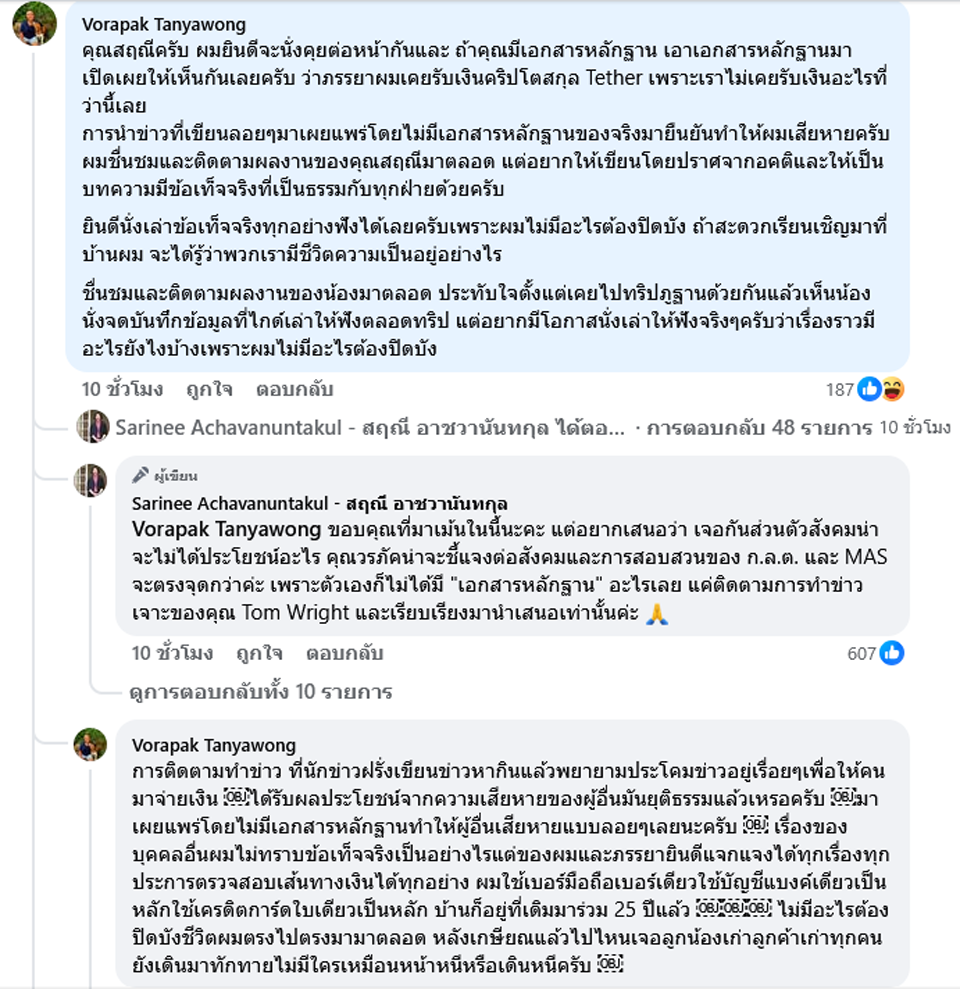The height and width of the screenshot is (989, 960).
Task: Click the Vorapak Tanyawong name on the bottom comment
Action: (213, 745)
